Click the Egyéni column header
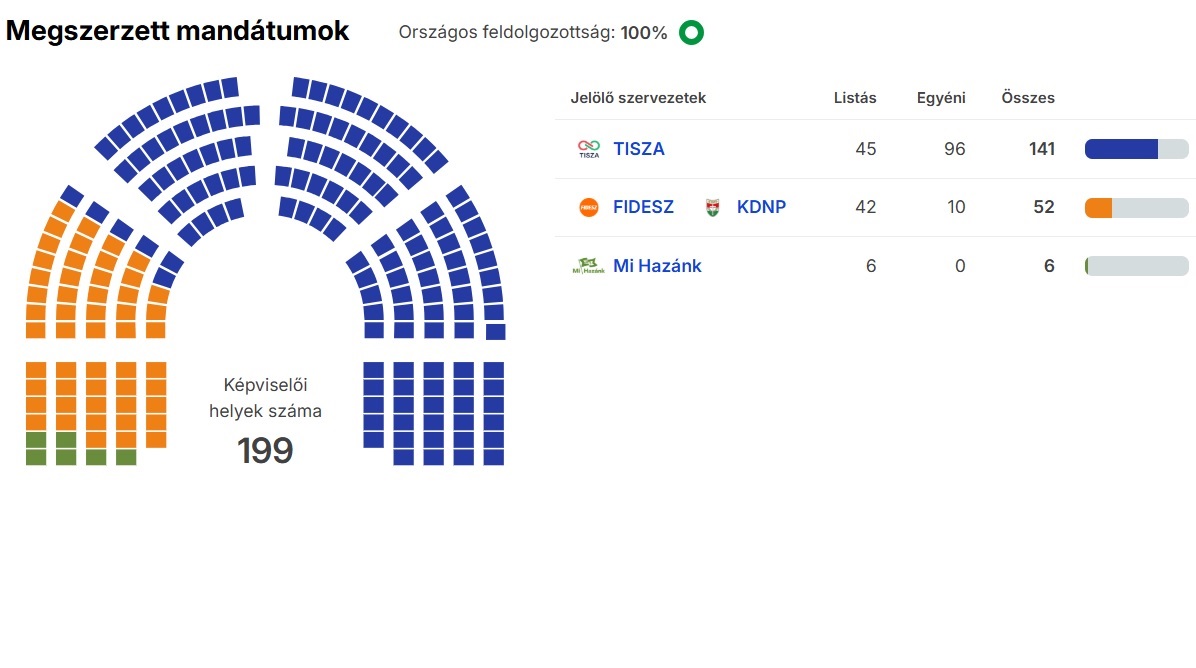 [941, 98]
